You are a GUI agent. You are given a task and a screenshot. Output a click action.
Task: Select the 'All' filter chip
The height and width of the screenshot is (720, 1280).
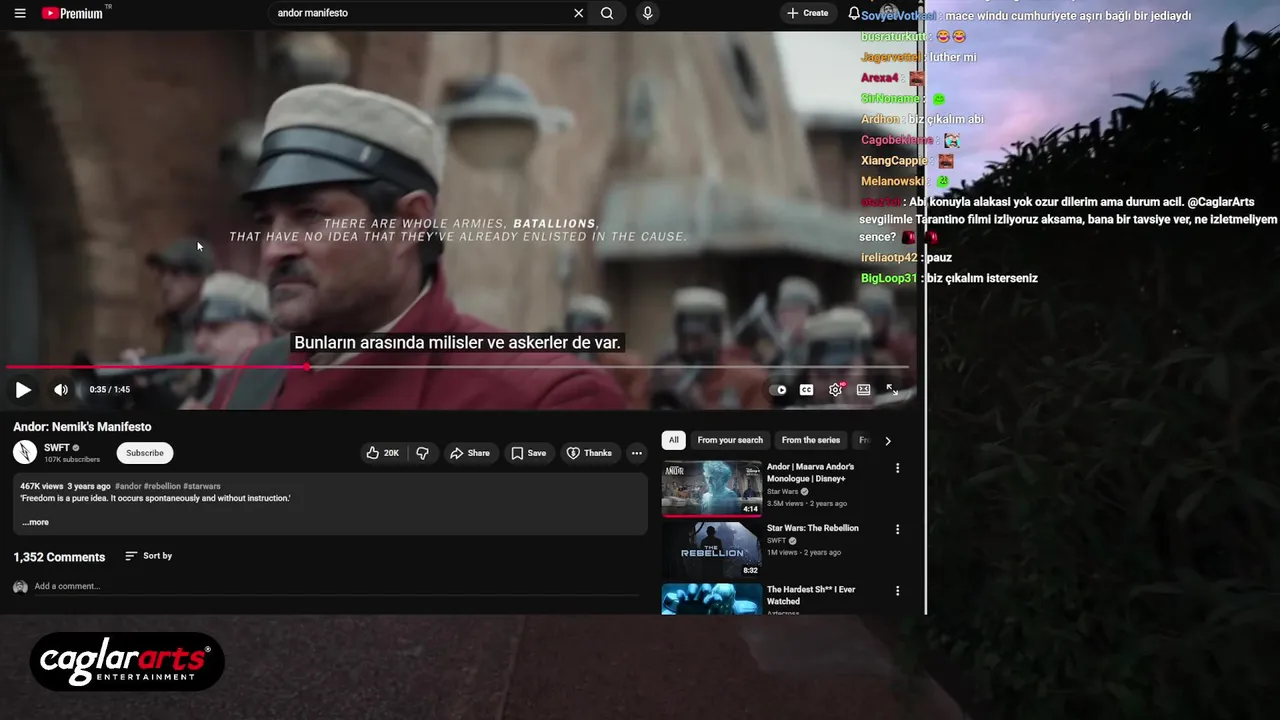(x=673, y=440)
